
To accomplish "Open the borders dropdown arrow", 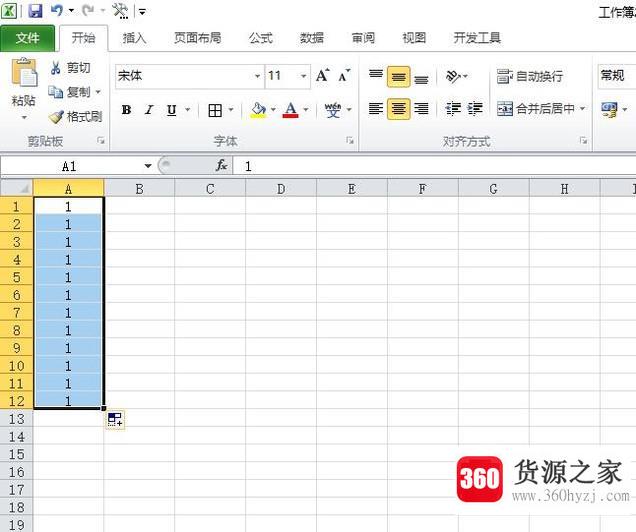I will pos(231,109).
